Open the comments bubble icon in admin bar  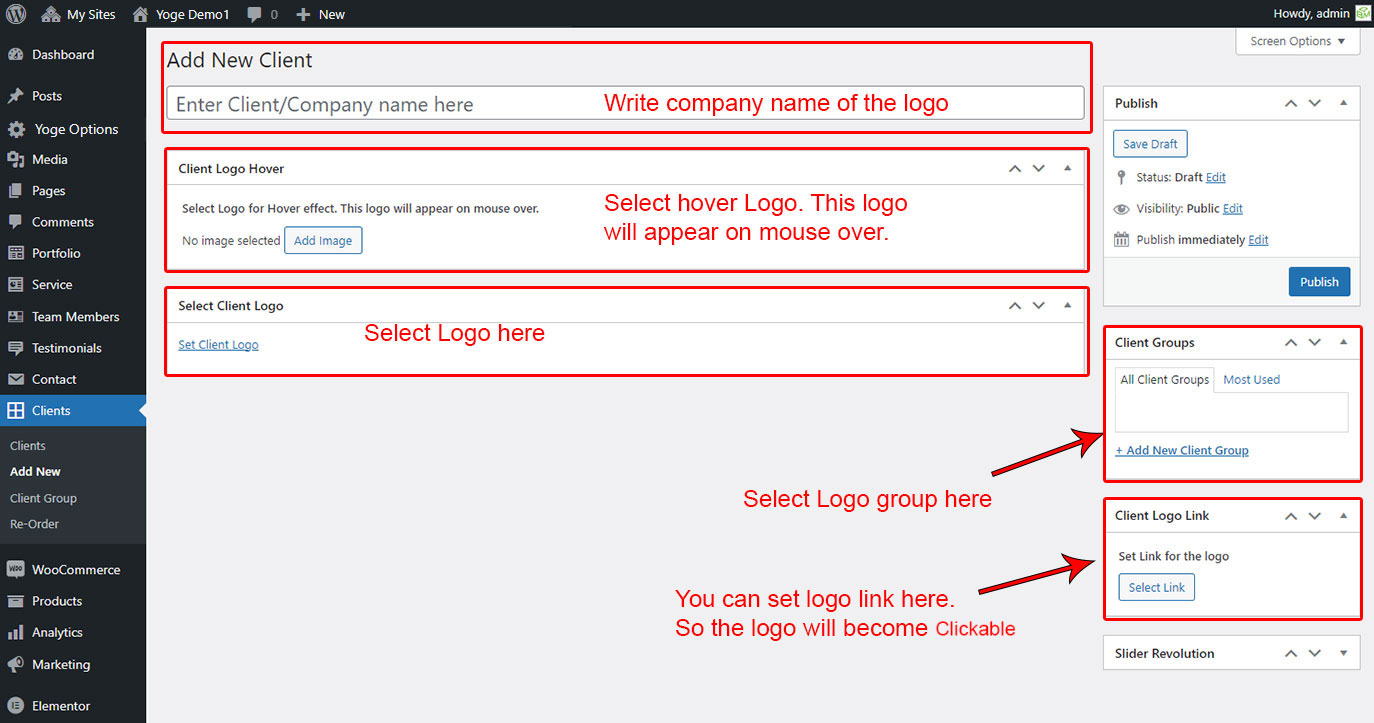(x=255, y=14)
